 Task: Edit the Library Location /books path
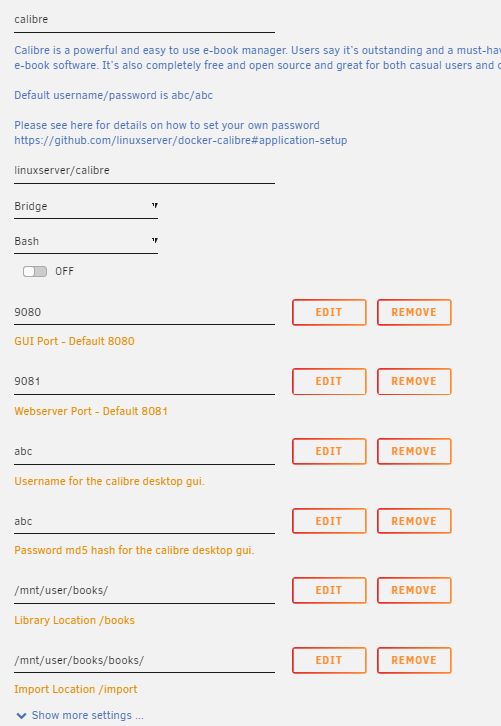[329, 590]
